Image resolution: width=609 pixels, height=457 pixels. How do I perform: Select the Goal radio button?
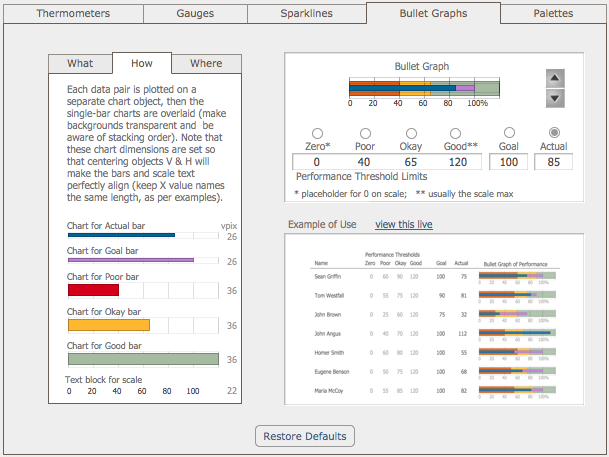509,133
